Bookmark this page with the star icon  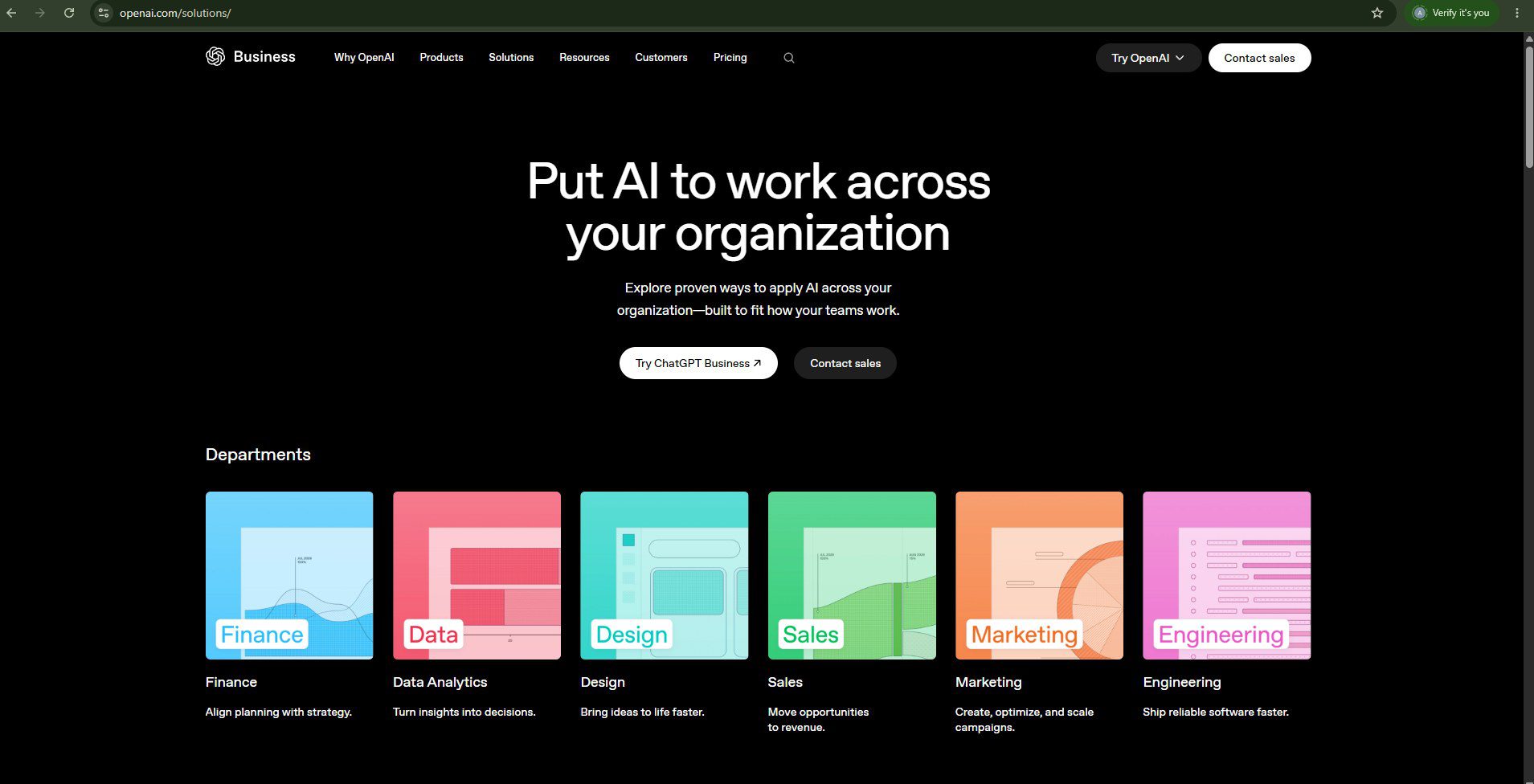pos(1377,13)
